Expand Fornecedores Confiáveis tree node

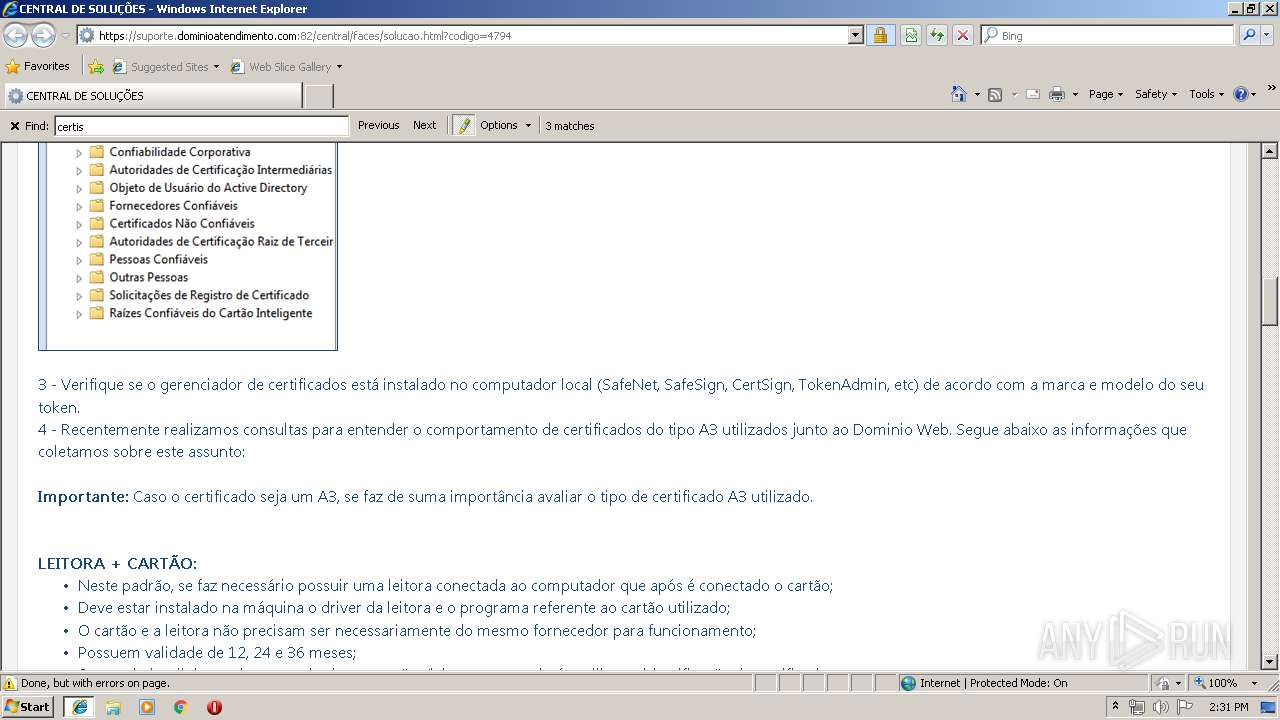[x=79, y=207]
